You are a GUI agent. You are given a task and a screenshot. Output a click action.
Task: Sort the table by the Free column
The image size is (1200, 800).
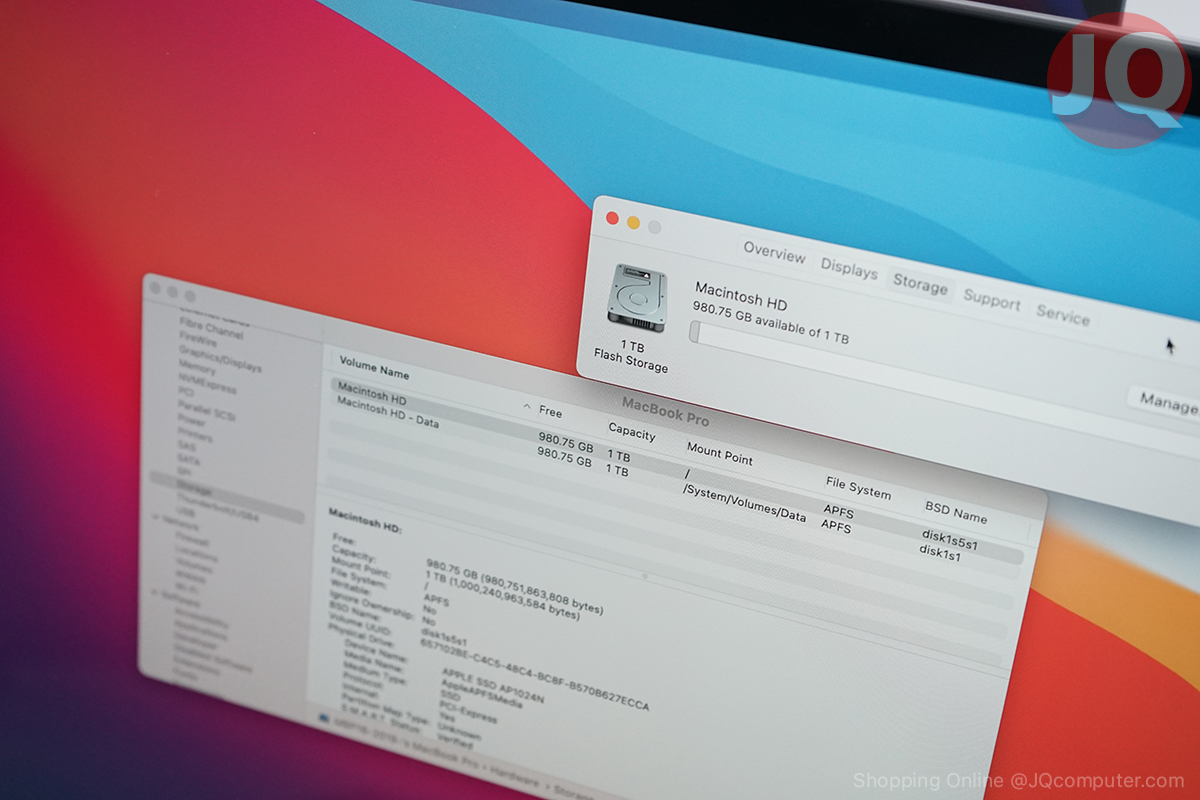pos(550,411)
